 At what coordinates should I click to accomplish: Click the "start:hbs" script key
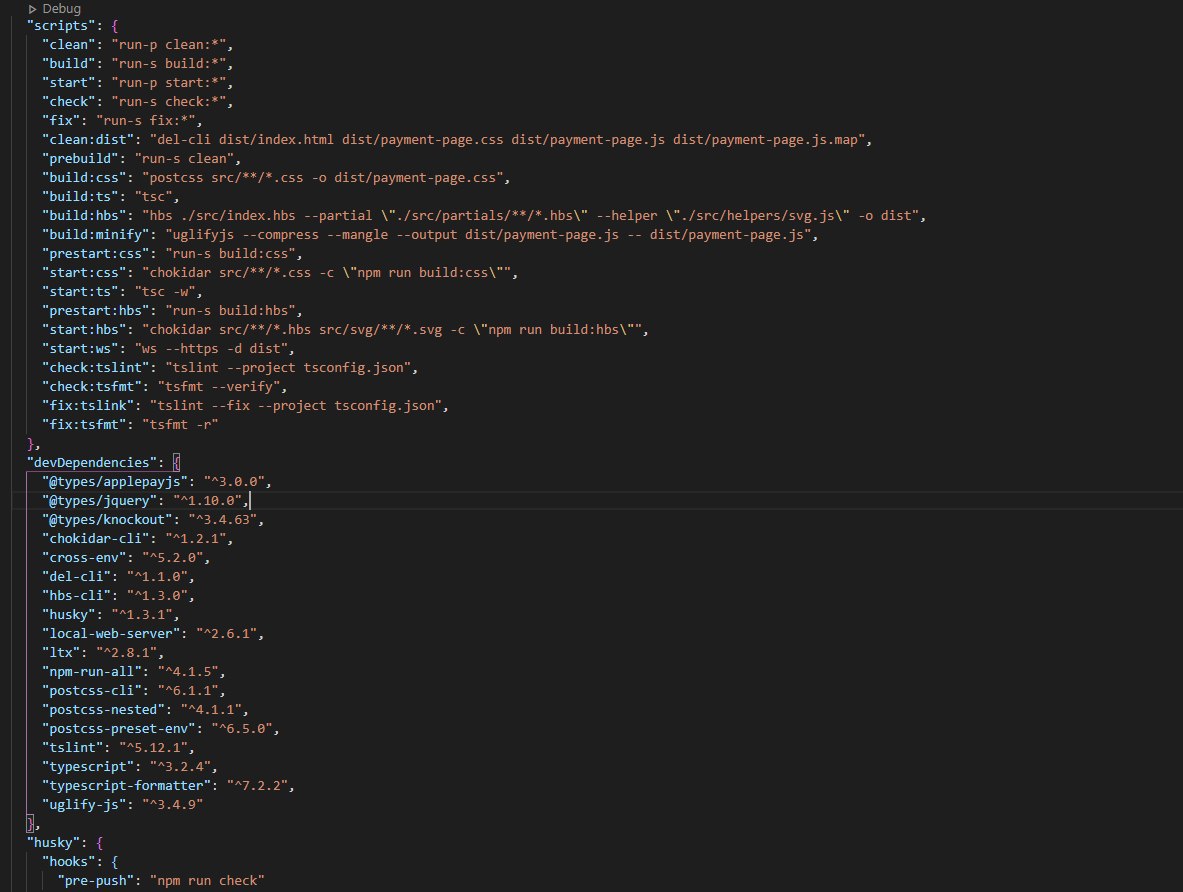84,329
